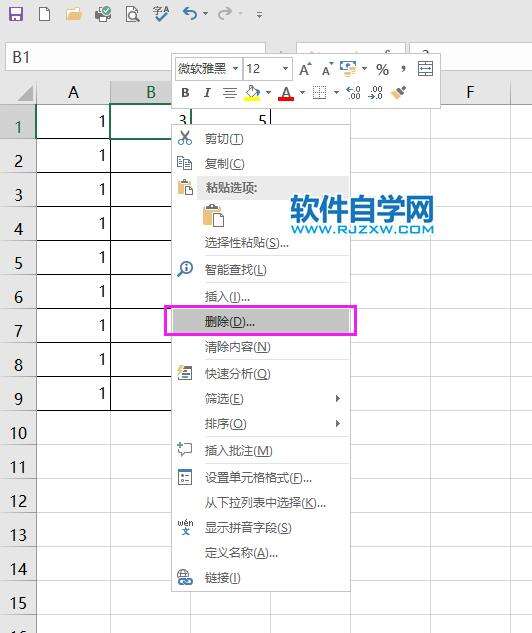Undo the last action
This screenshot has width=532, height=633.
[x=190, y=14]
